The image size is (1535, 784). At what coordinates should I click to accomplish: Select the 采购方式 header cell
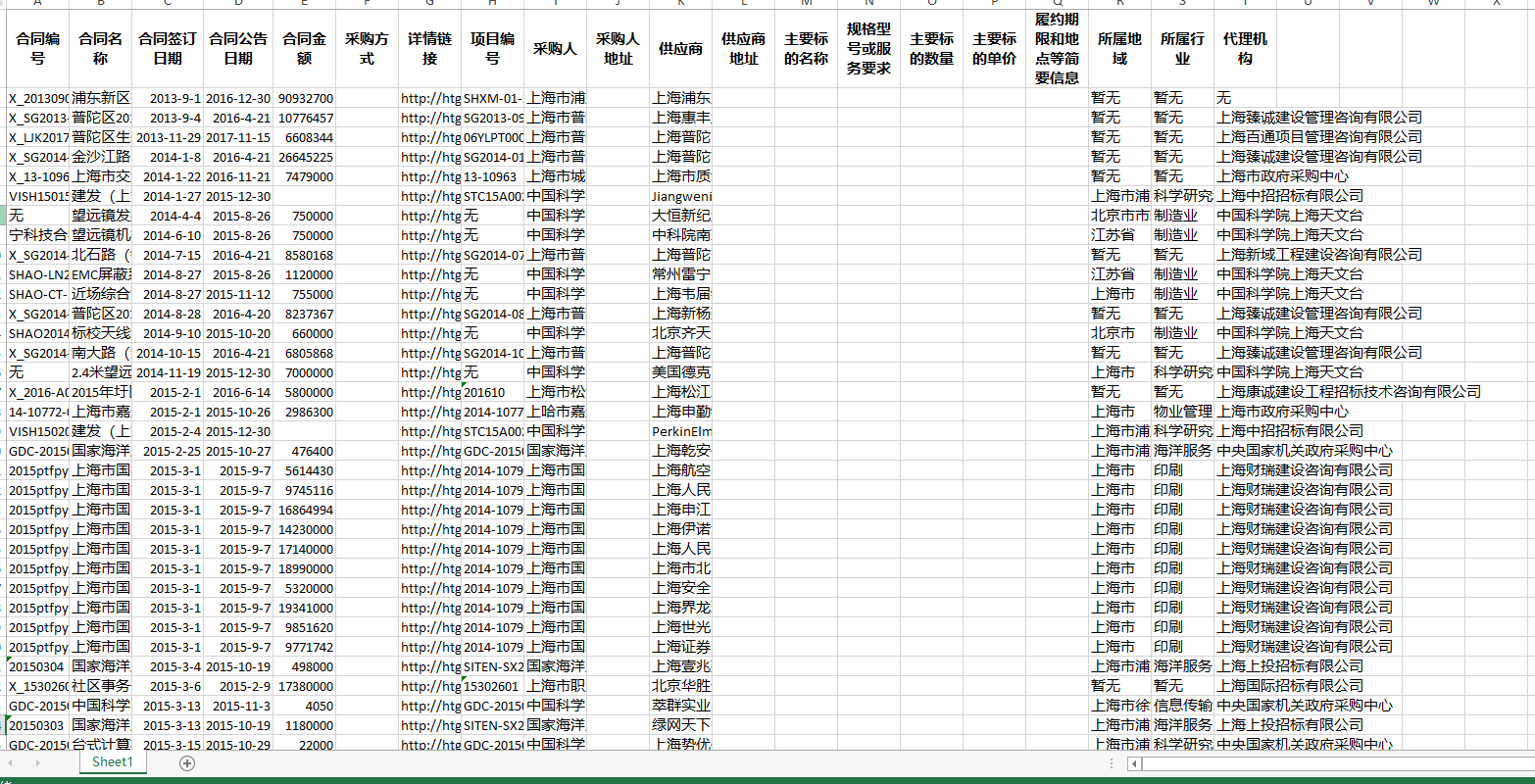(368, 49)
